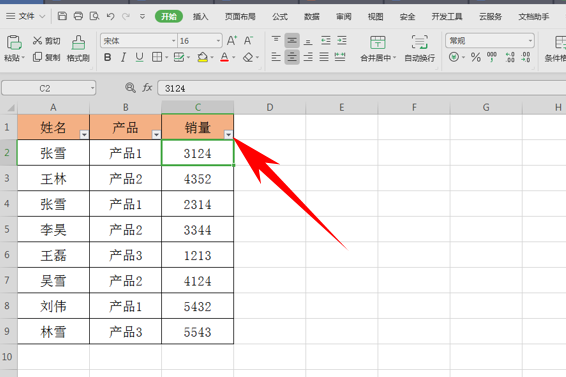Click Distributed alignment icon

pyautogui.click(x=340, y=57)
